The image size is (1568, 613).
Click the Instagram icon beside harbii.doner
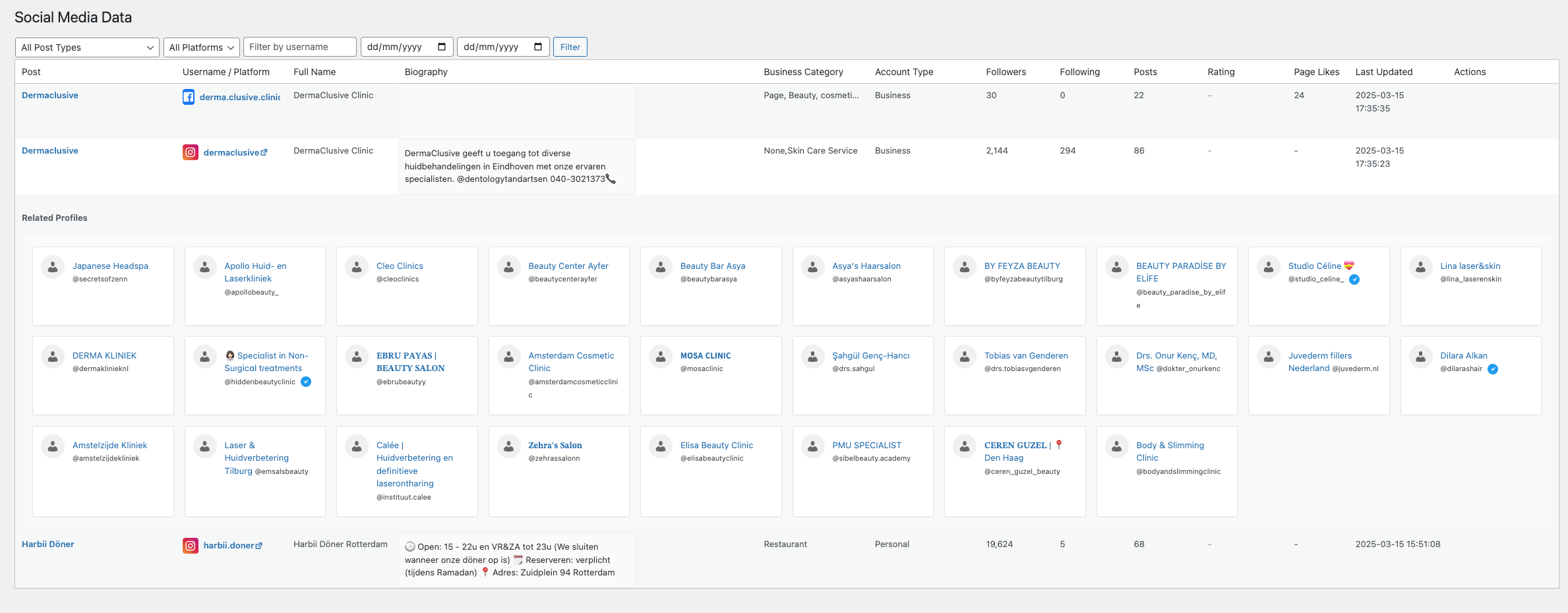pyautogui.click(x=190, y=546)
